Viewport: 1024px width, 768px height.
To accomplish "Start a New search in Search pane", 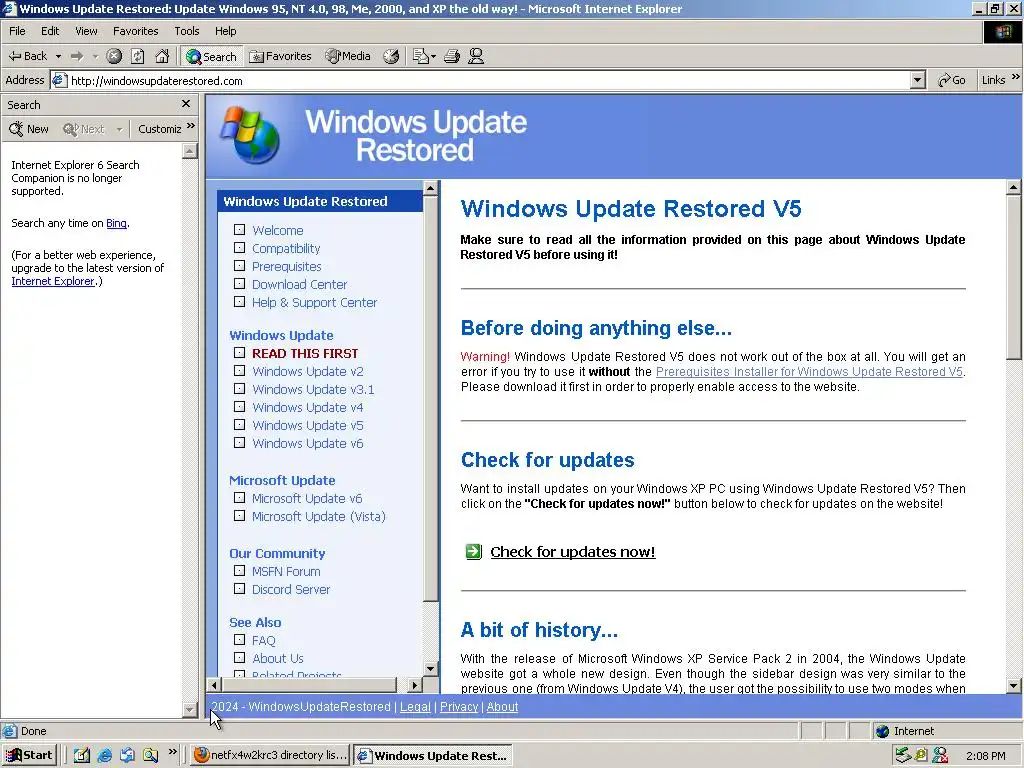I will (x=29, y=129).
